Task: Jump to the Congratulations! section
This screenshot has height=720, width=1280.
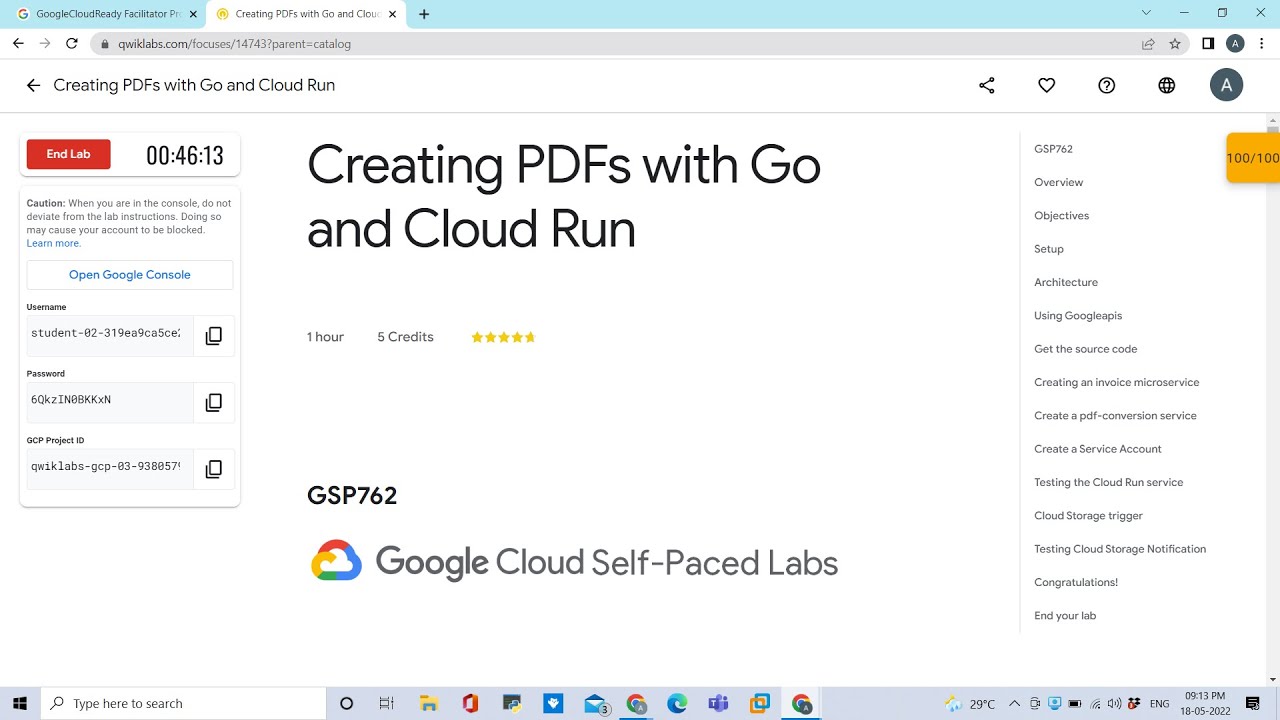Action: point(1076,582)
